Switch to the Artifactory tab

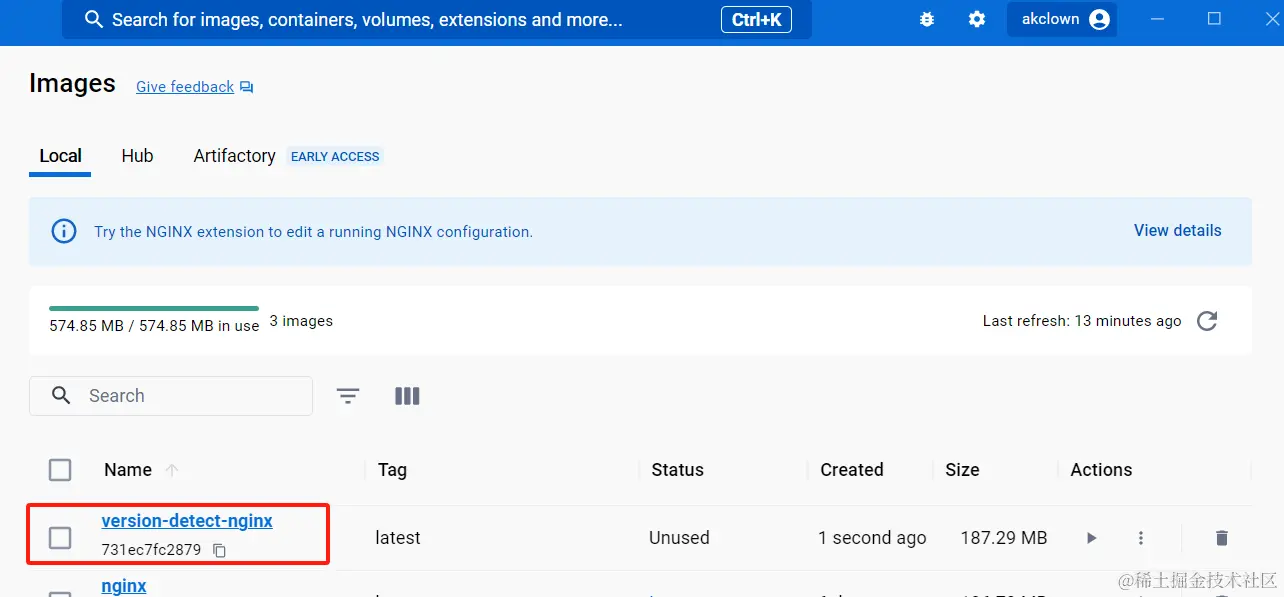[234, 156]
